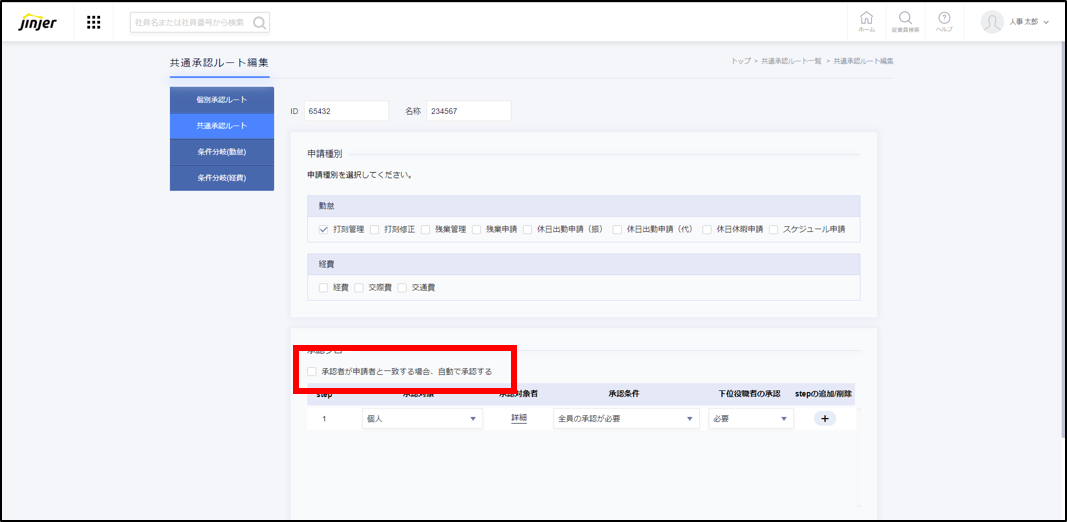This screenshot has height=522, width=1067.
Task: Click the magnifier icon in search box
Action: (259, 22)
